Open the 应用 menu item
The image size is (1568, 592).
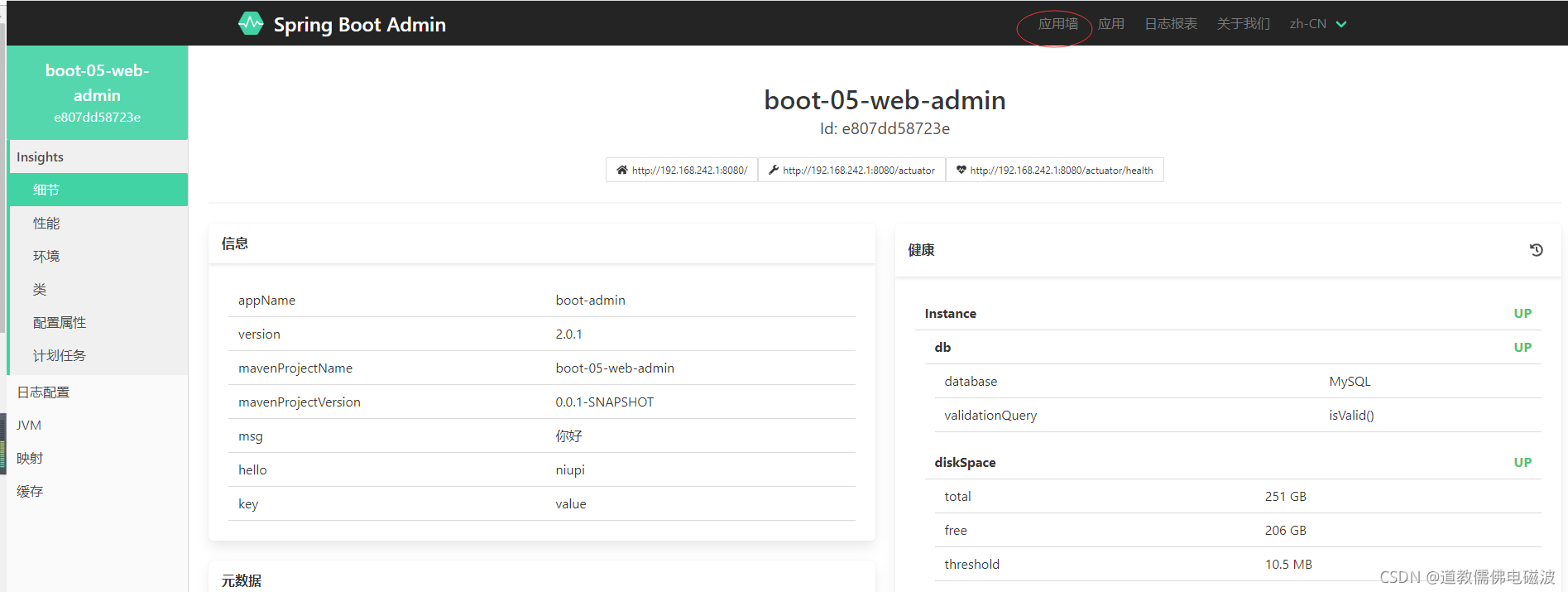pyautogui.click(x=1111, y=24)
